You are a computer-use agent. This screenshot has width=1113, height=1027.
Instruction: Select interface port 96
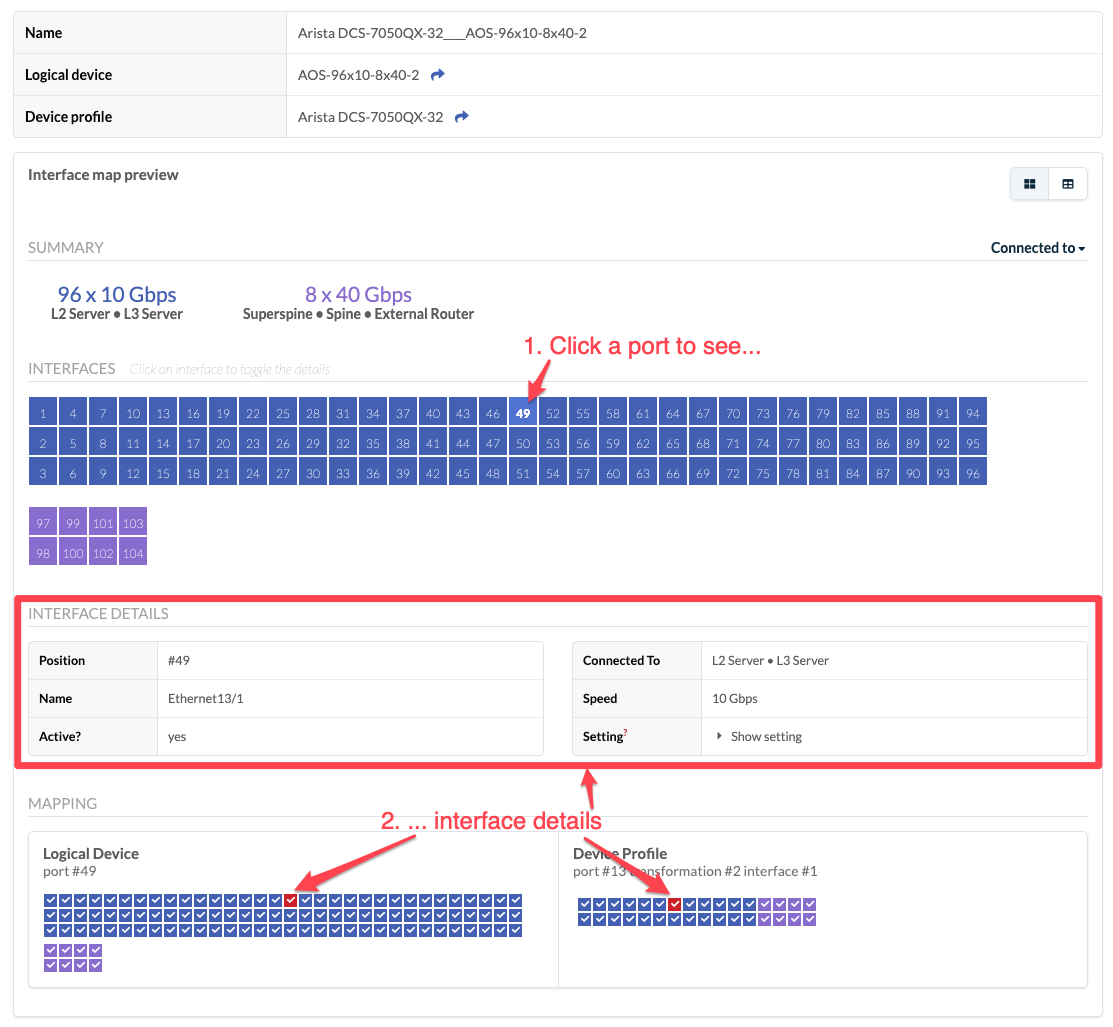click(972, 473)
